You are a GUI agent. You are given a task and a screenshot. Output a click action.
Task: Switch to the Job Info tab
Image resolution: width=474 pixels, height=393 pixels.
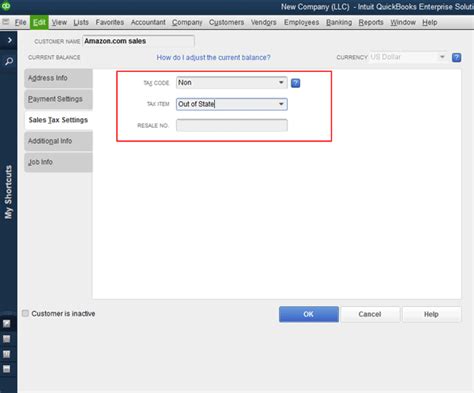click(x=58, y=162)
